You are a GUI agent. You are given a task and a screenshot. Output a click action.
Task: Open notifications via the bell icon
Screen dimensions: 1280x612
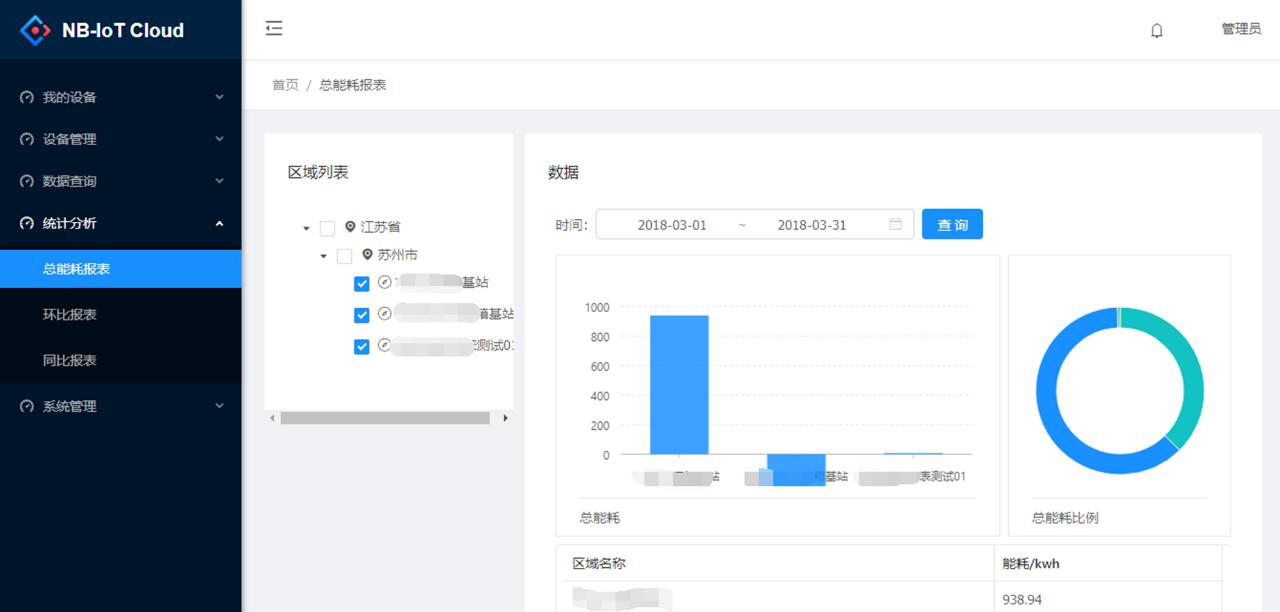point(1157,30)
